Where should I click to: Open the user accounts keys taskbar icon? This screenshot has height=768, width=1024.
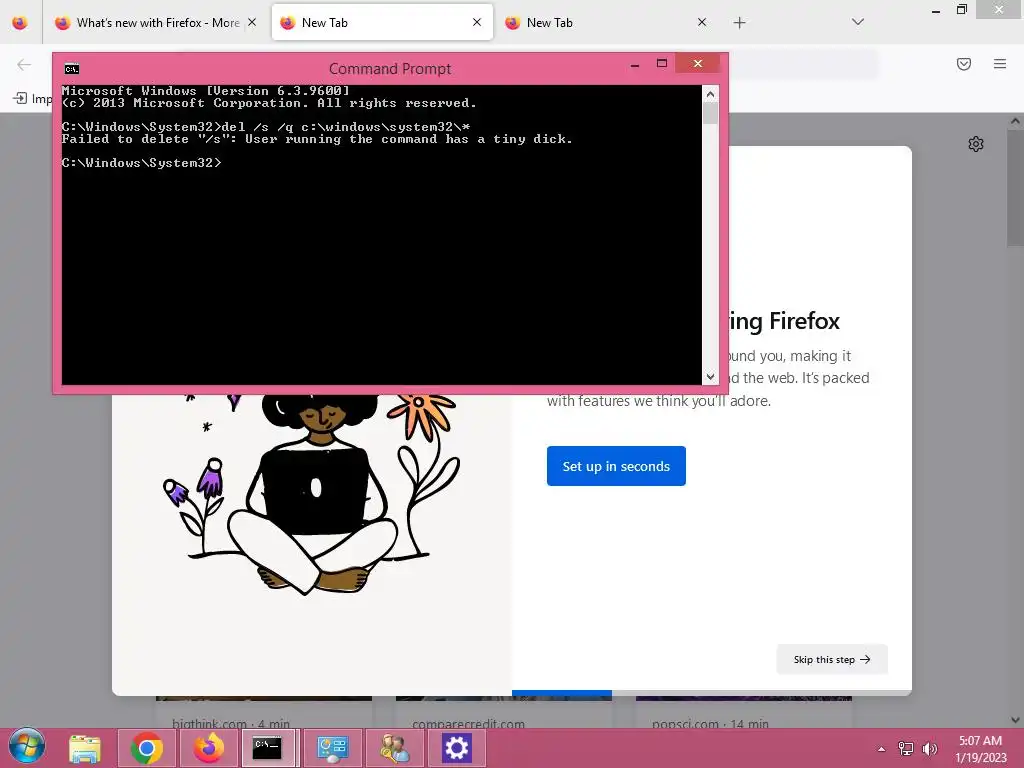[394, 748]
